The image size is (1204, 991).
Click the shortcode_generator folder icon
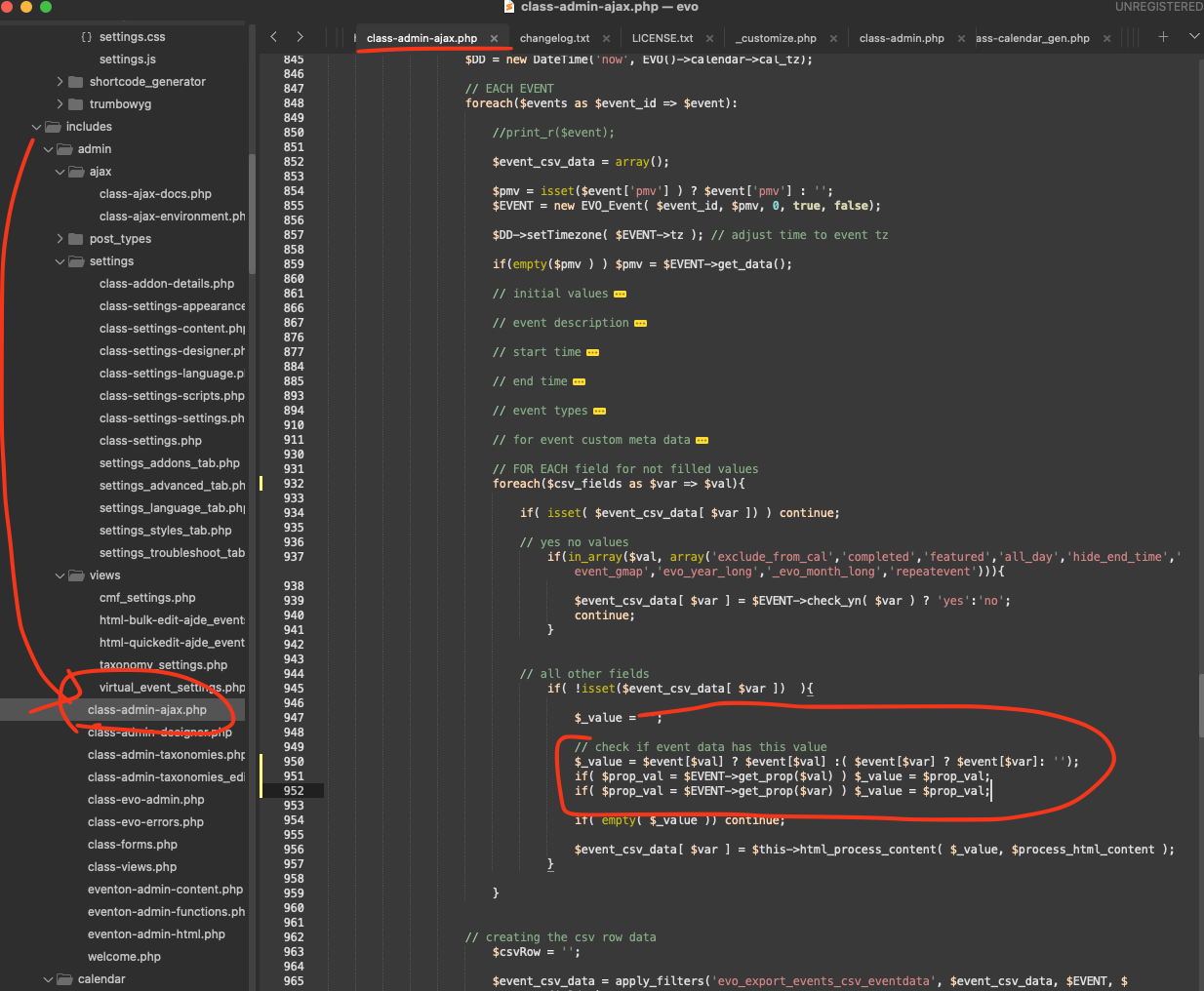[x=75, y=82]
